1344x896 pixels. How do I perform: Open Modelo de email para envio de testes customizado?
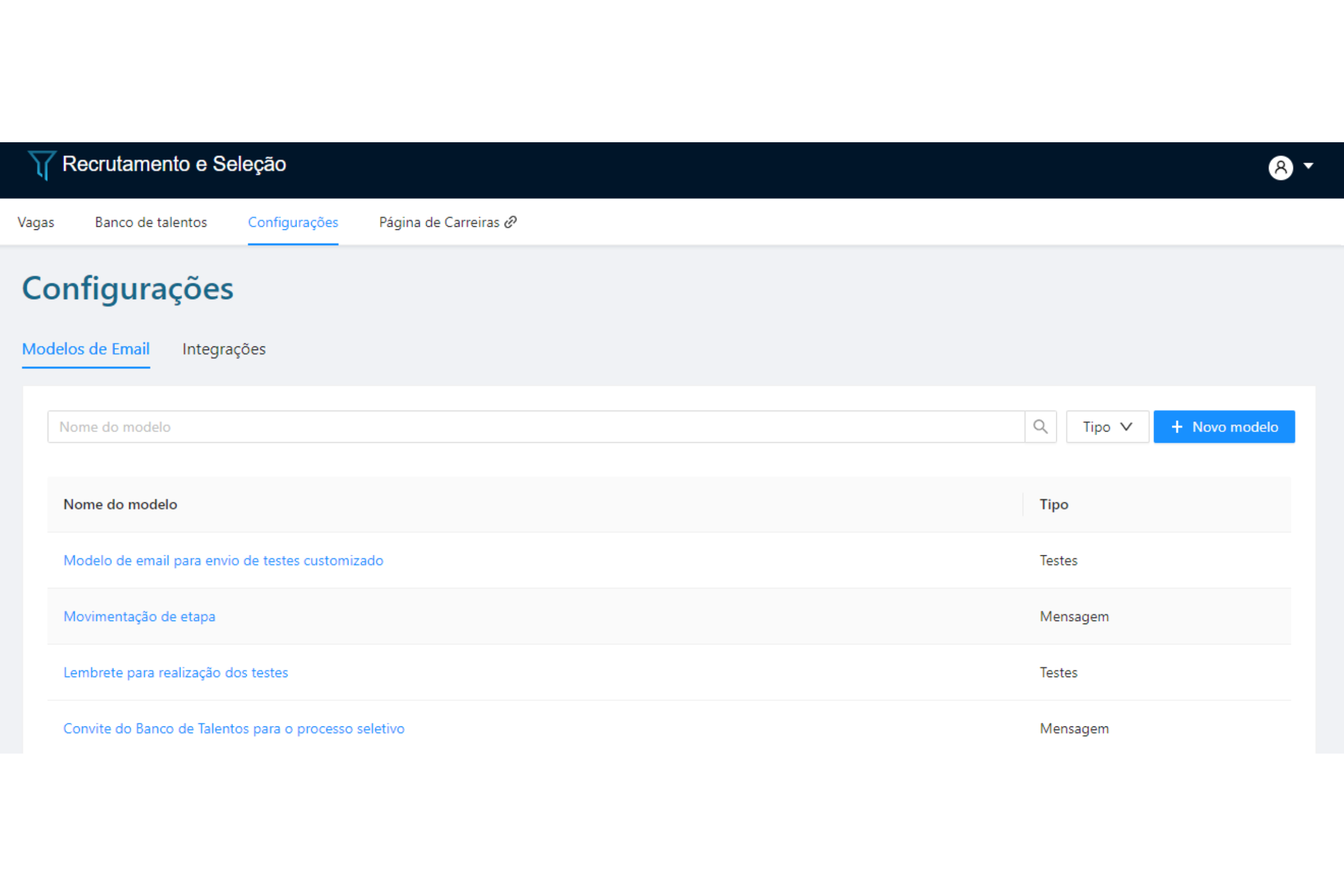(223, 561)
